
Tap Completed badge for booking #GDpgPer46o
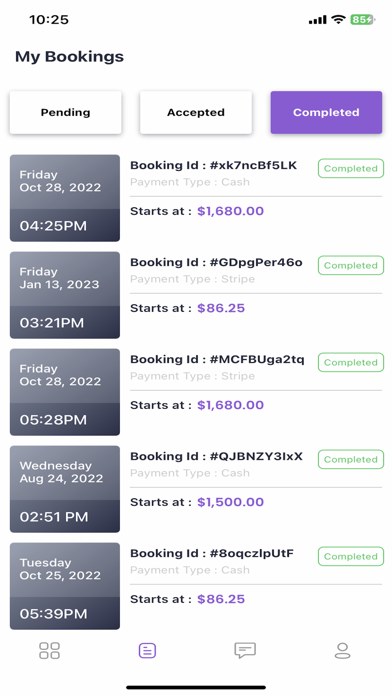point(351,265)
